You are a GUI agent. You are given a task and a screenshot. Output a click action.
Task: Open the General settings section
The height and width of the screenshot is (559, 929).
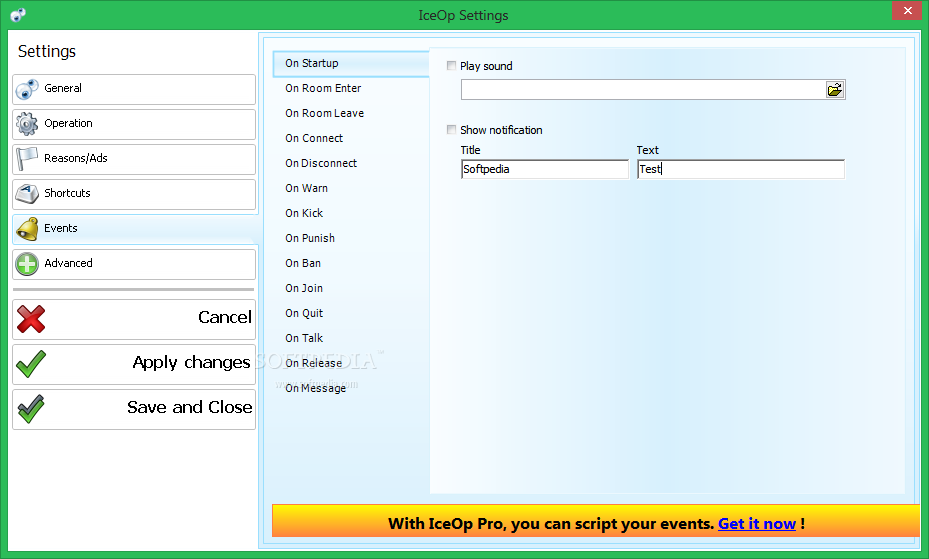point(134,89)
